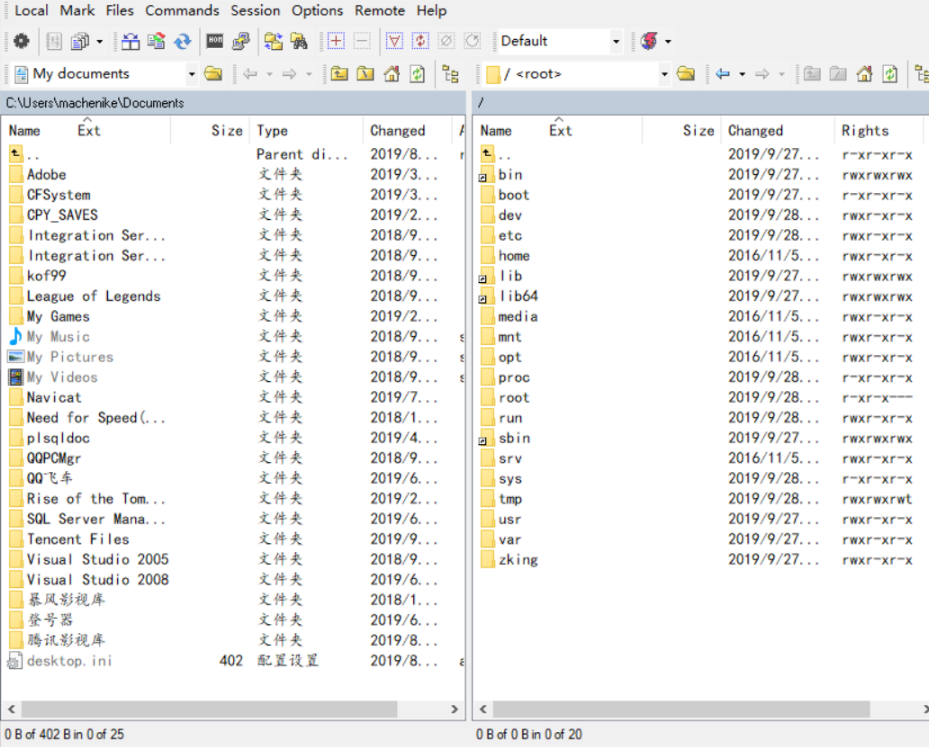
Task: Click the remote panel horizontal scrollbar
Action: 681,709
